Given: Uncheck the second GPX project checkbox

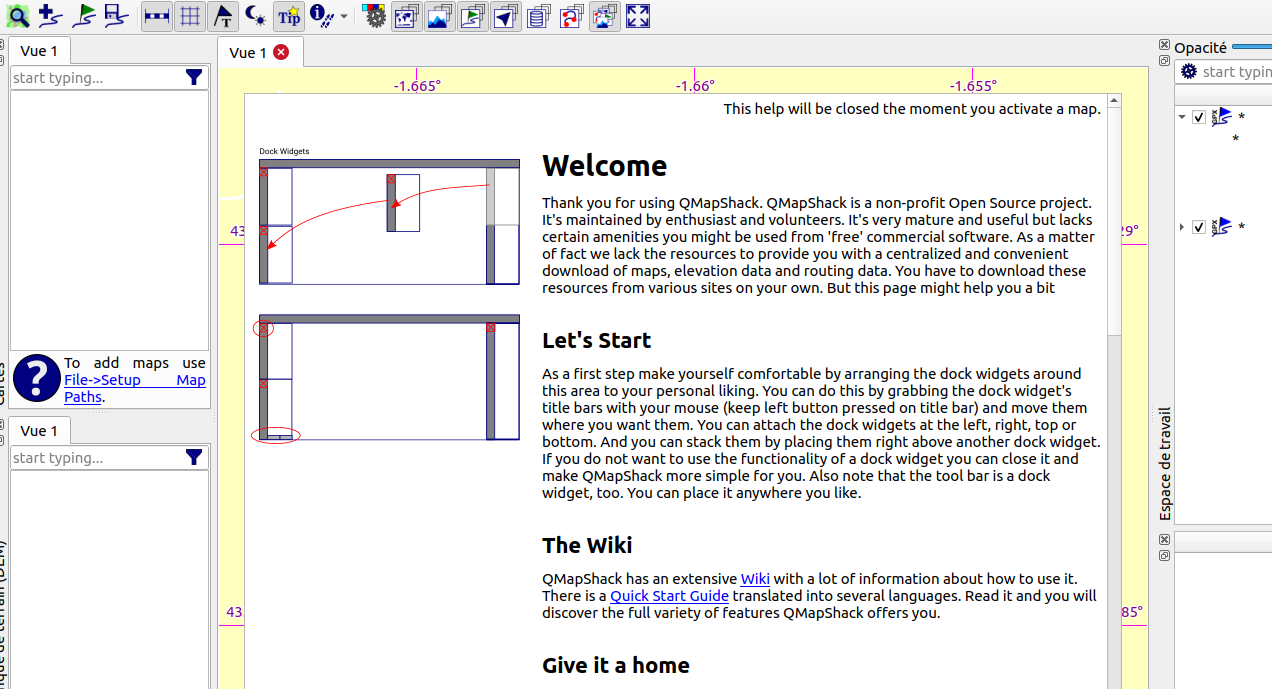Looking at the screenshot, I should click(1198, 226).
